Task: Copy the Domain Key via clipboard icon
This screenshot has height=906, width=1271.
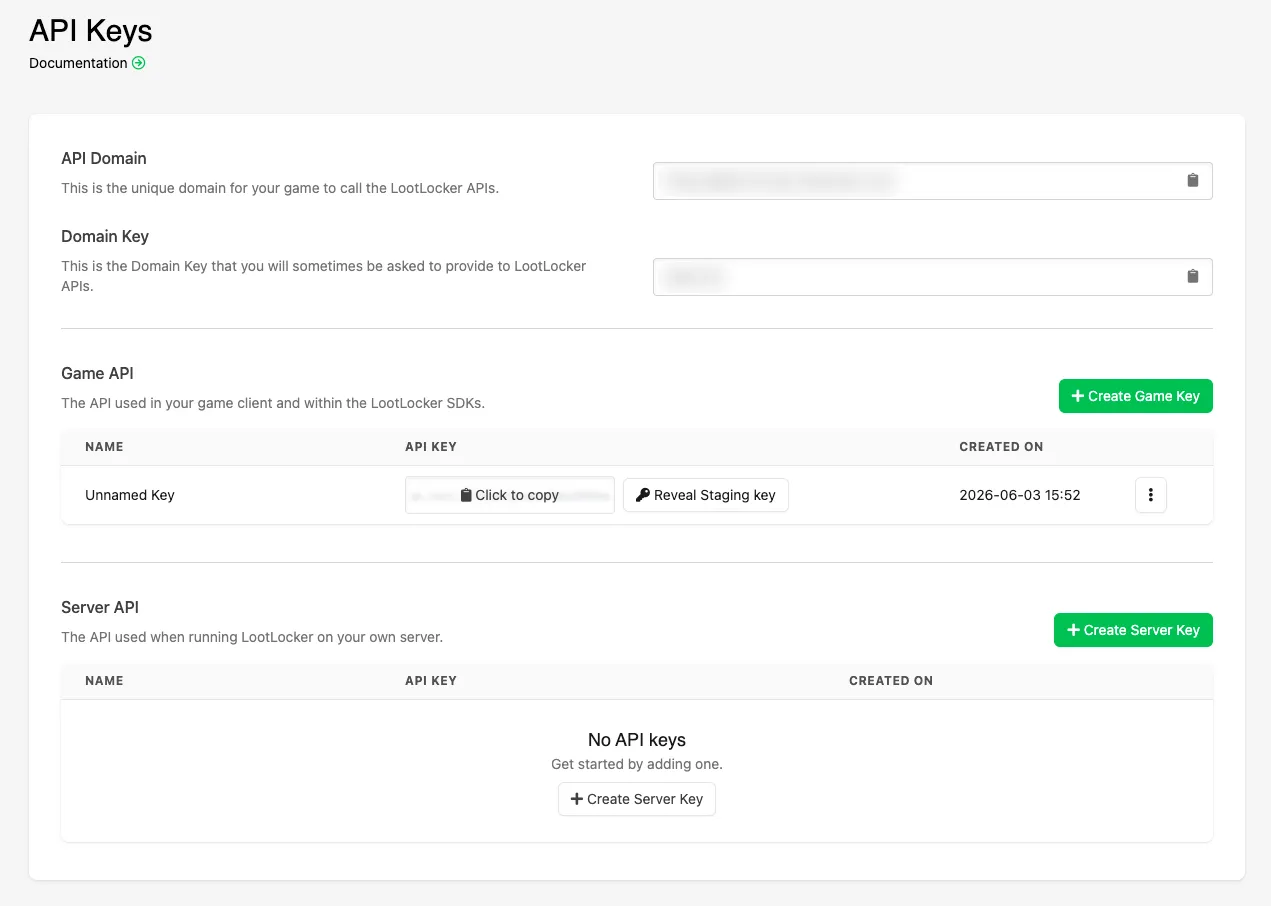Action: coord(1192,277)
